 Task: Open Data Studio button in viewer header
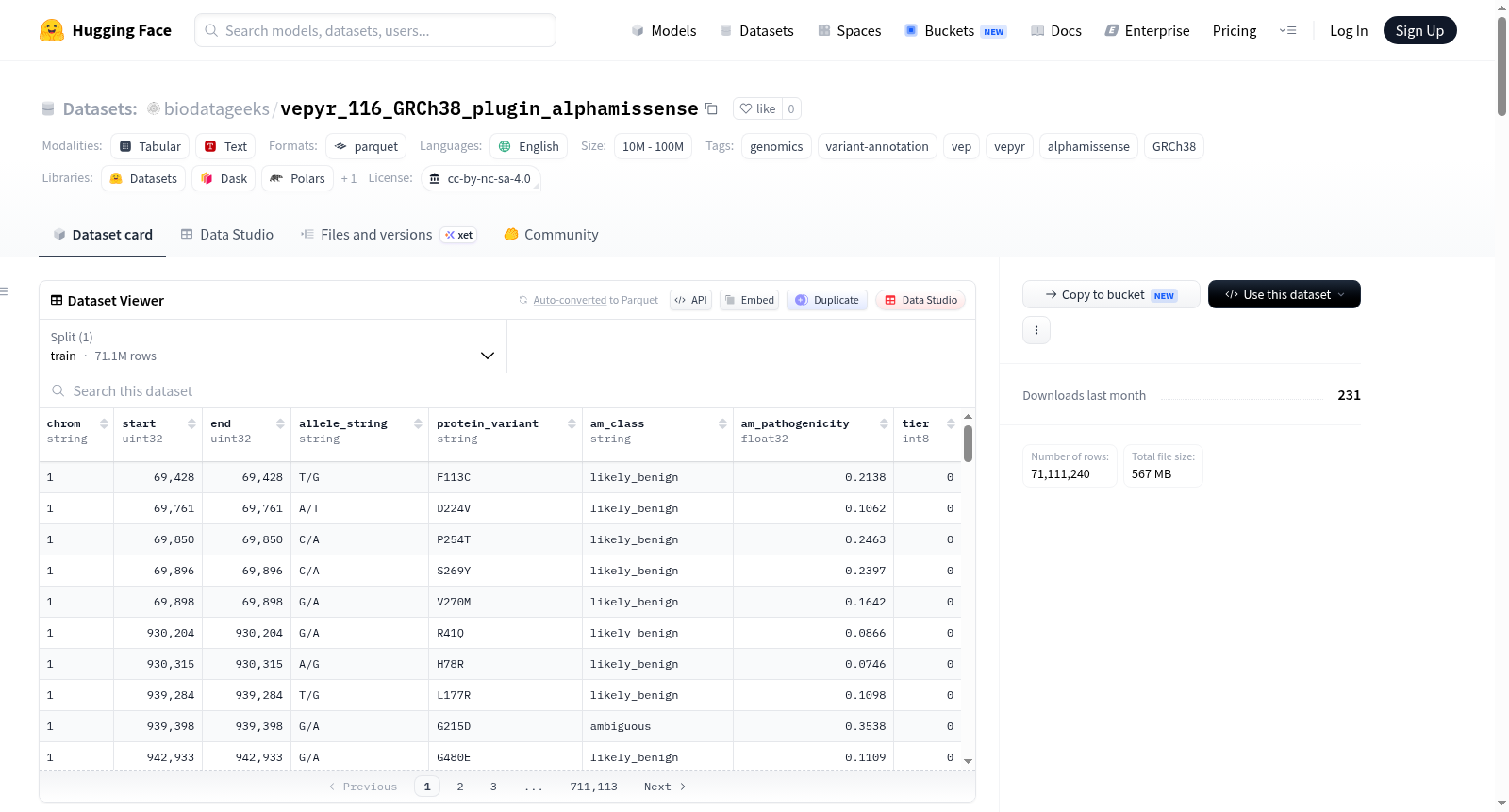pos(920,300)
